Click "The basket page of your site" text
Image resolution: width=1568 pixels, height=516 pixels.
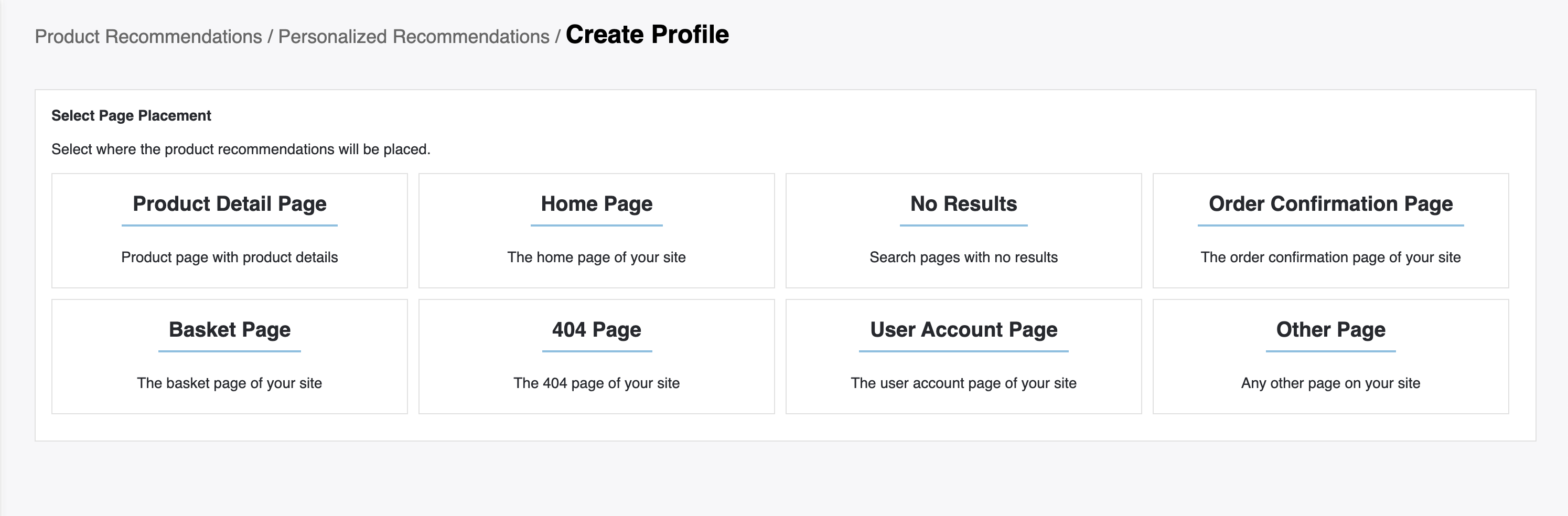[x=230, y=383]
